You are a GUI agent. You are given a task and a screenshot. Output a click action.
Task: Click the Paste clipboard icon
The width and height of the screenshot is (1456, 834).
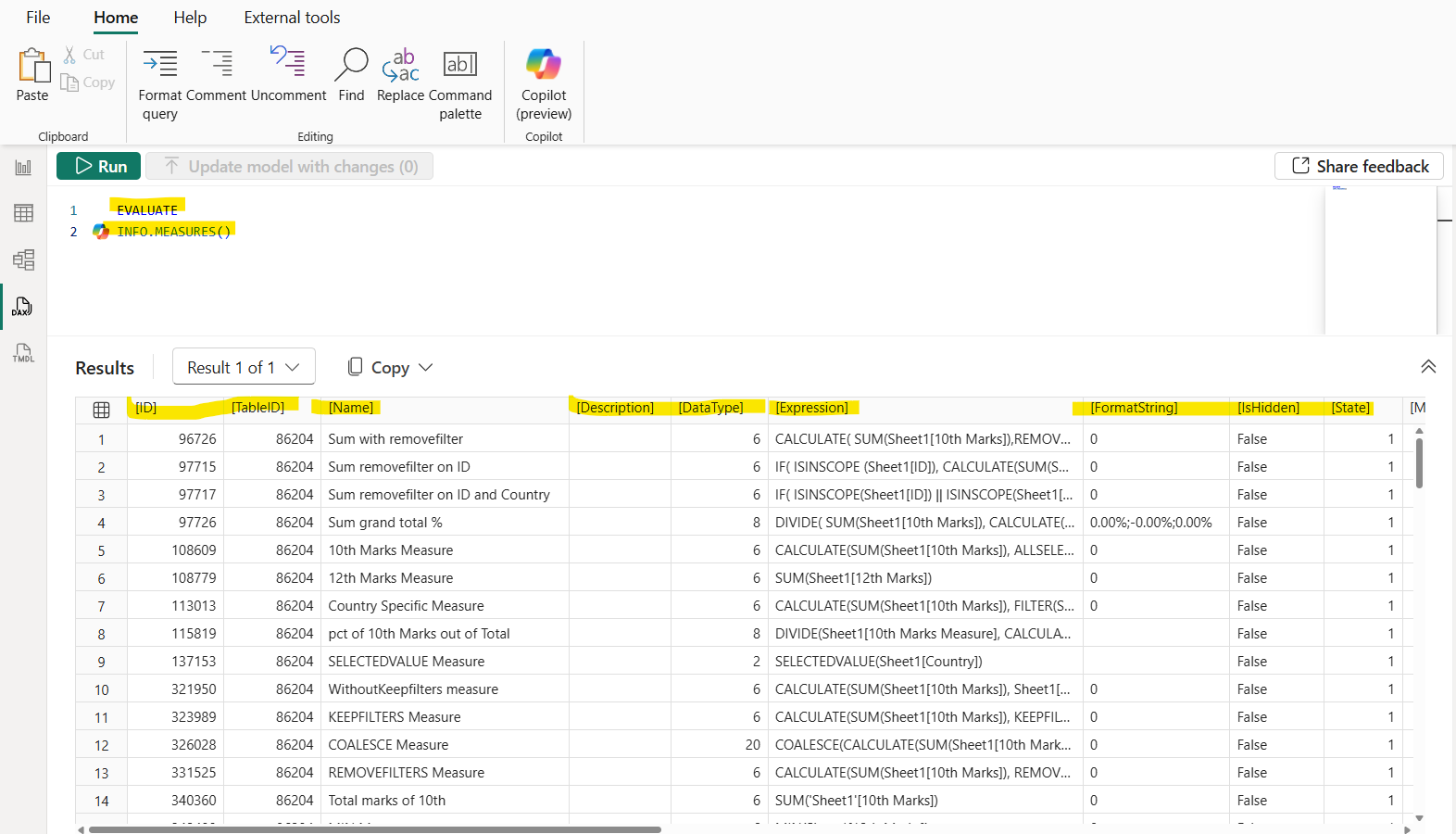32,67
